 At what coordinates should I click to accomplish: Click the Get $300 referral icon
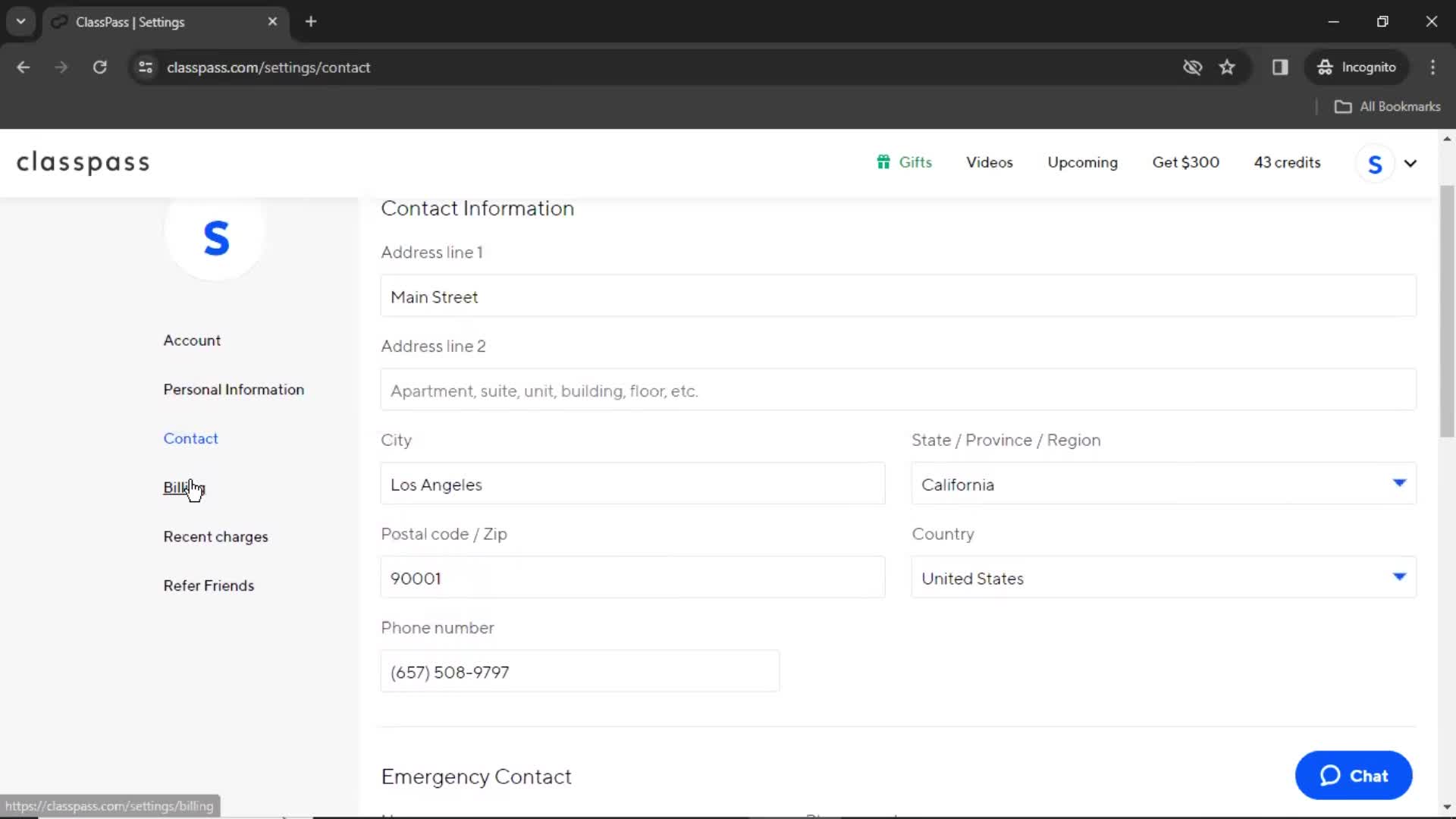click(x=1186, y=162)
